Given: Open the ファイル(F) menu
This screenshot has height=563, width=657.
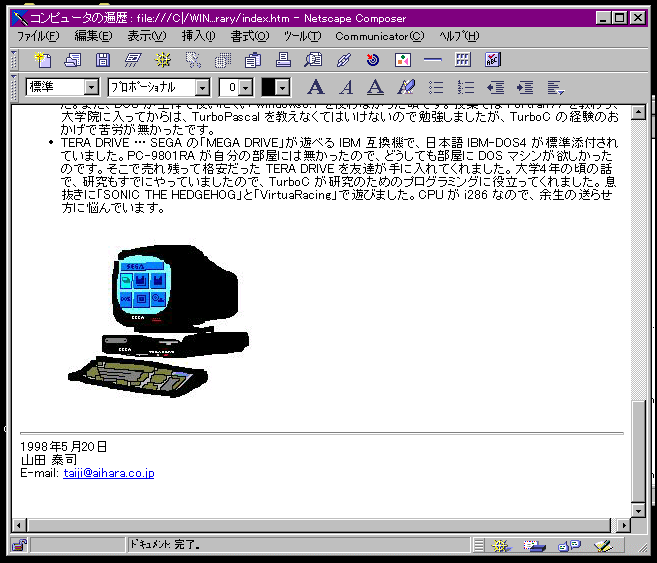Looking at the screenshot, I should pos(38,36).
